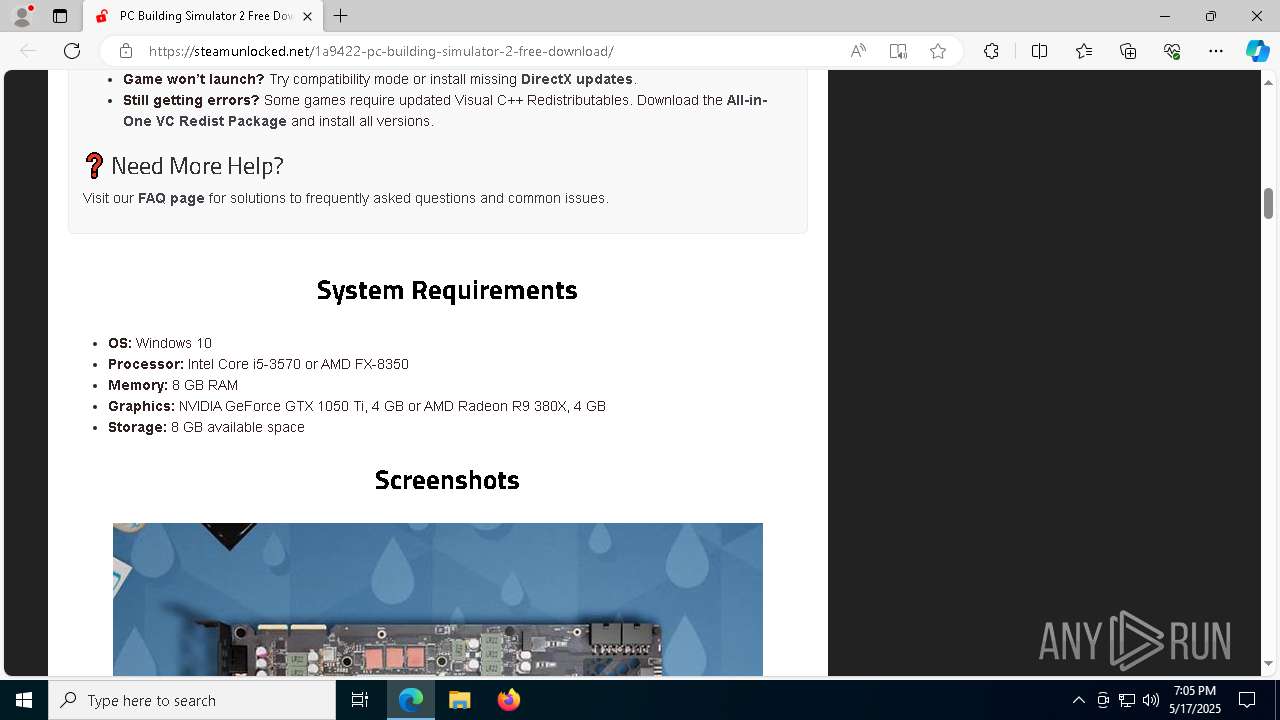Image resolution: width=1280 pixels, height=720 pixels.
Task: Open the Extensions puzzle icon
Action: pyautogui.click(x=991, y=51)
